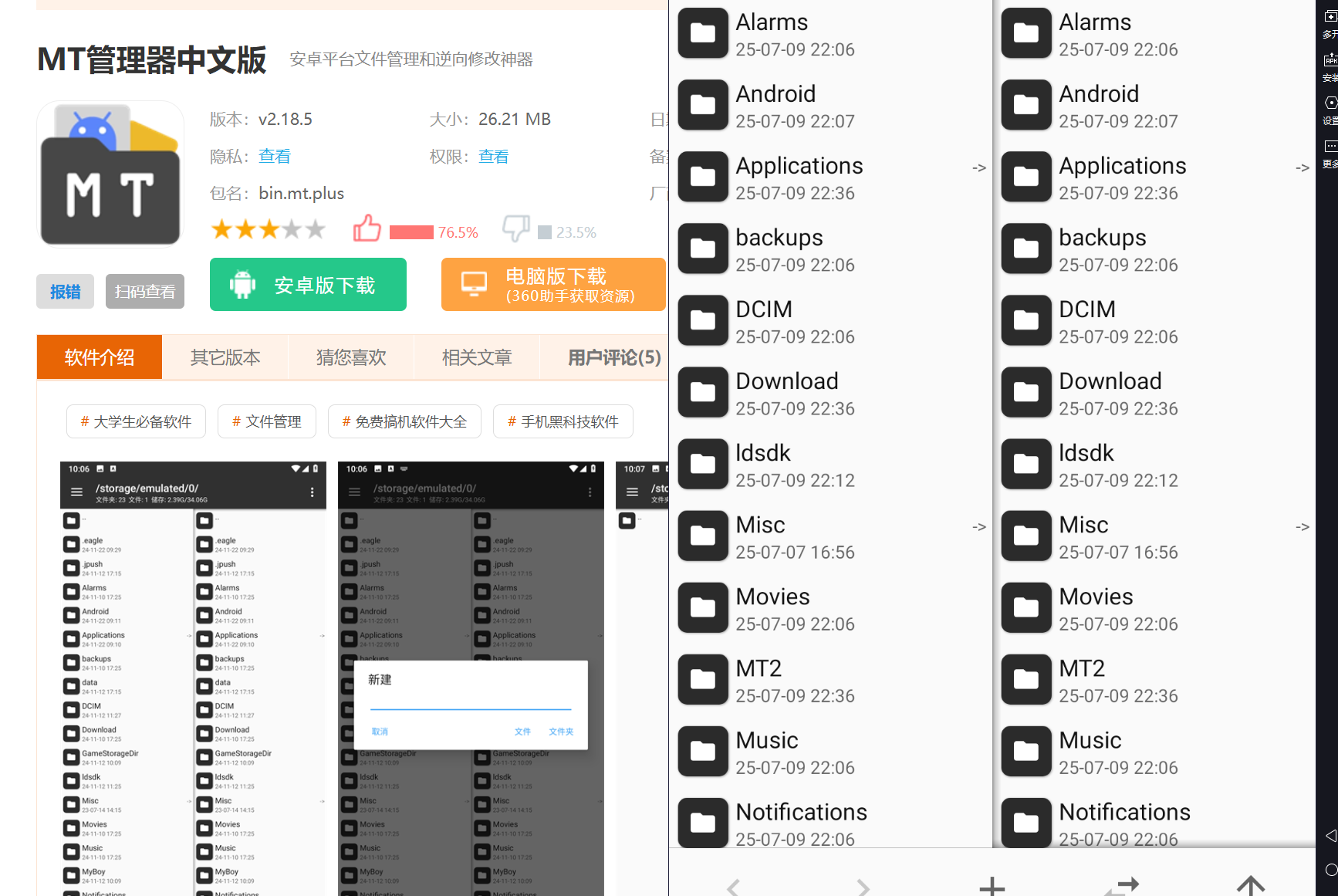Click the orange 电脑版下载 button
Viewport: 1338px width, 896px height.
click(x=552, y=285)
